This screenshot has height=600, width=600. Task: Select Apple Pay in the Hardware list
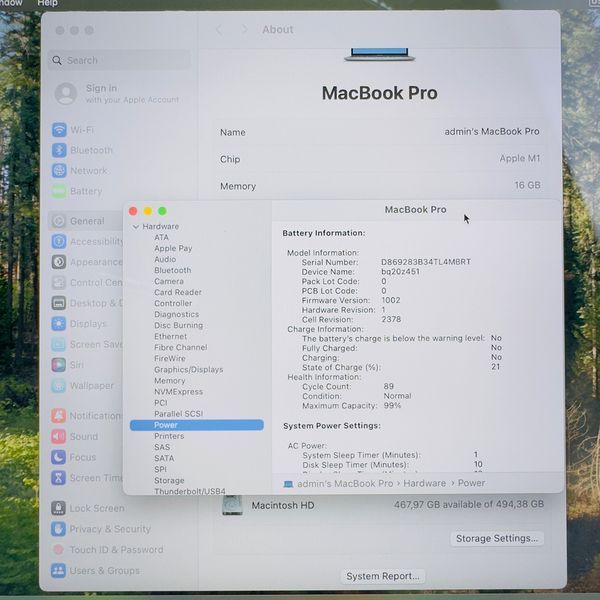[x=173, y=248]
